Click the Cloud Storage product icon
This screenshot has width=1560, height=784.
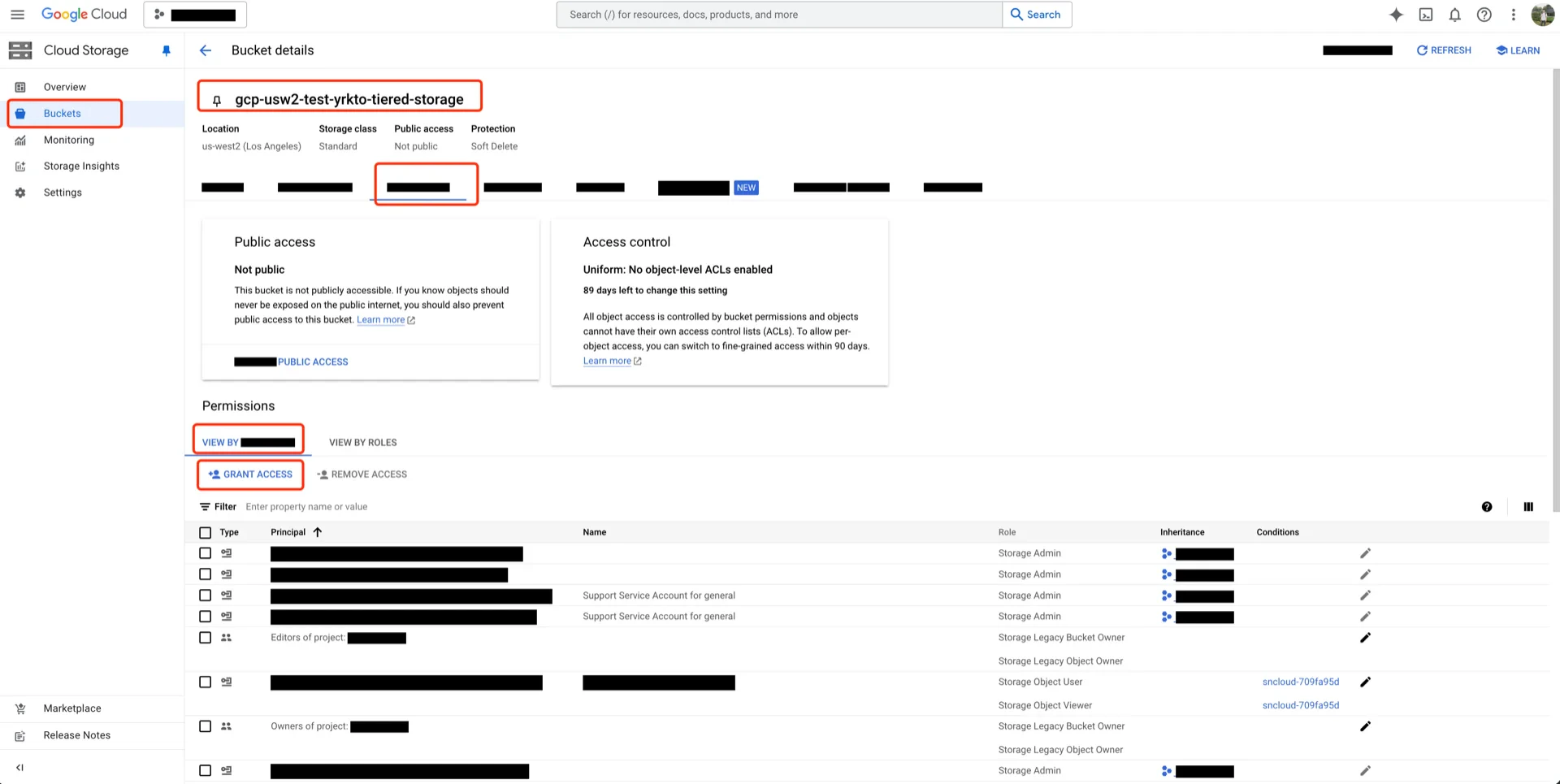20,50
